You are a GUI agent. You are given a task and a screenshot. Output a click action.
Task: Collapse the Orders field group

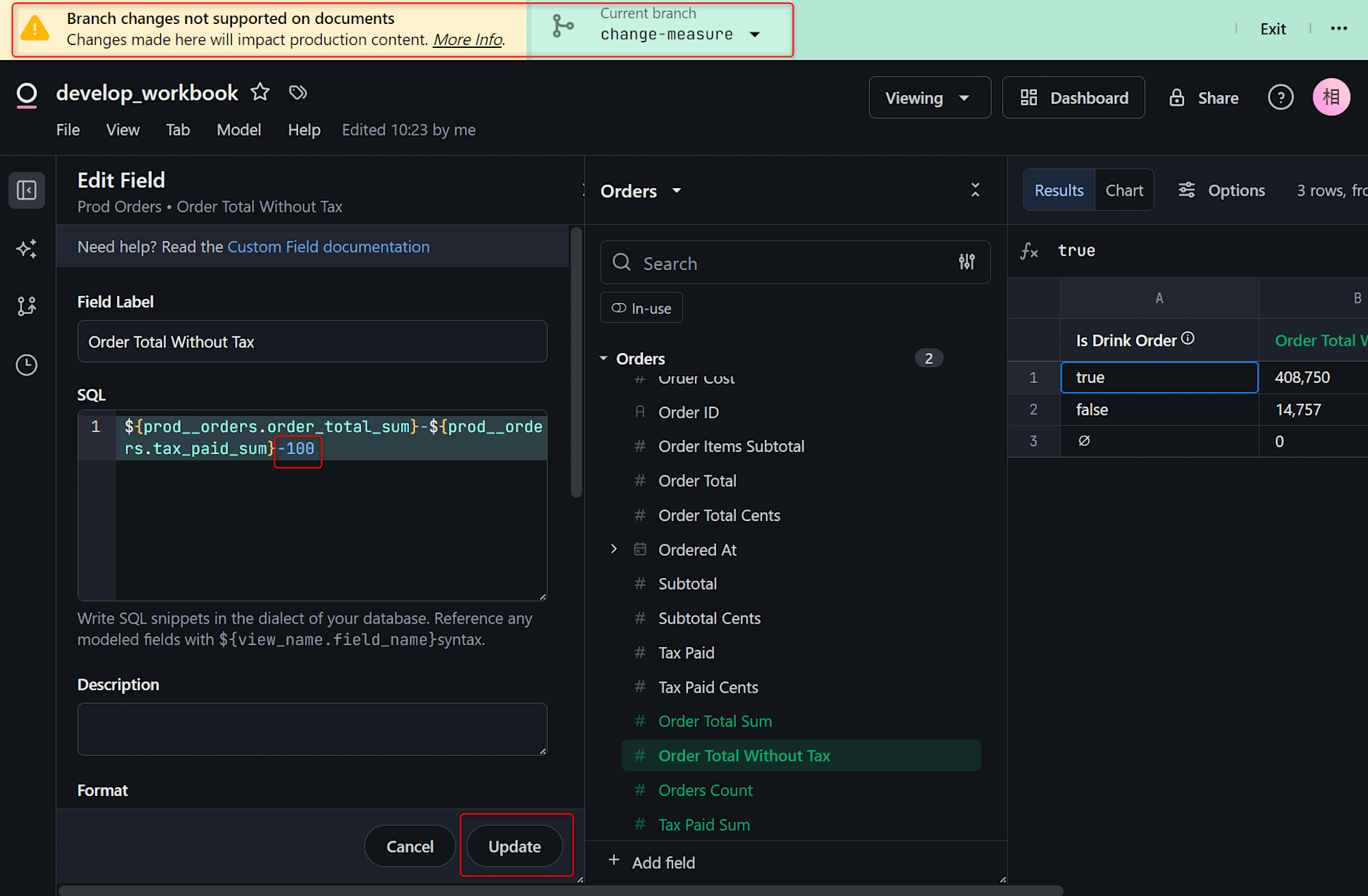tap(604, 358)
